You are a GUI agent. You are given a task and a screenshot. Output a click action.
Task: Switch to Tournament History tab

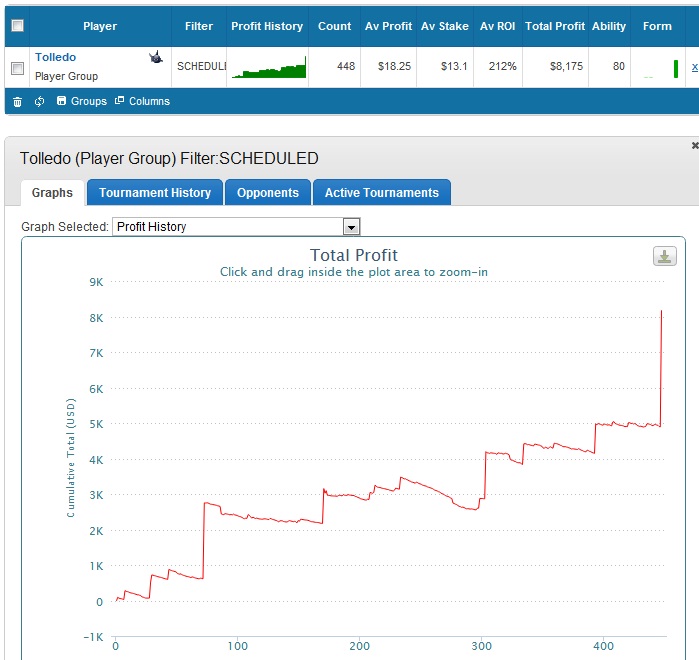click(155, 193)
